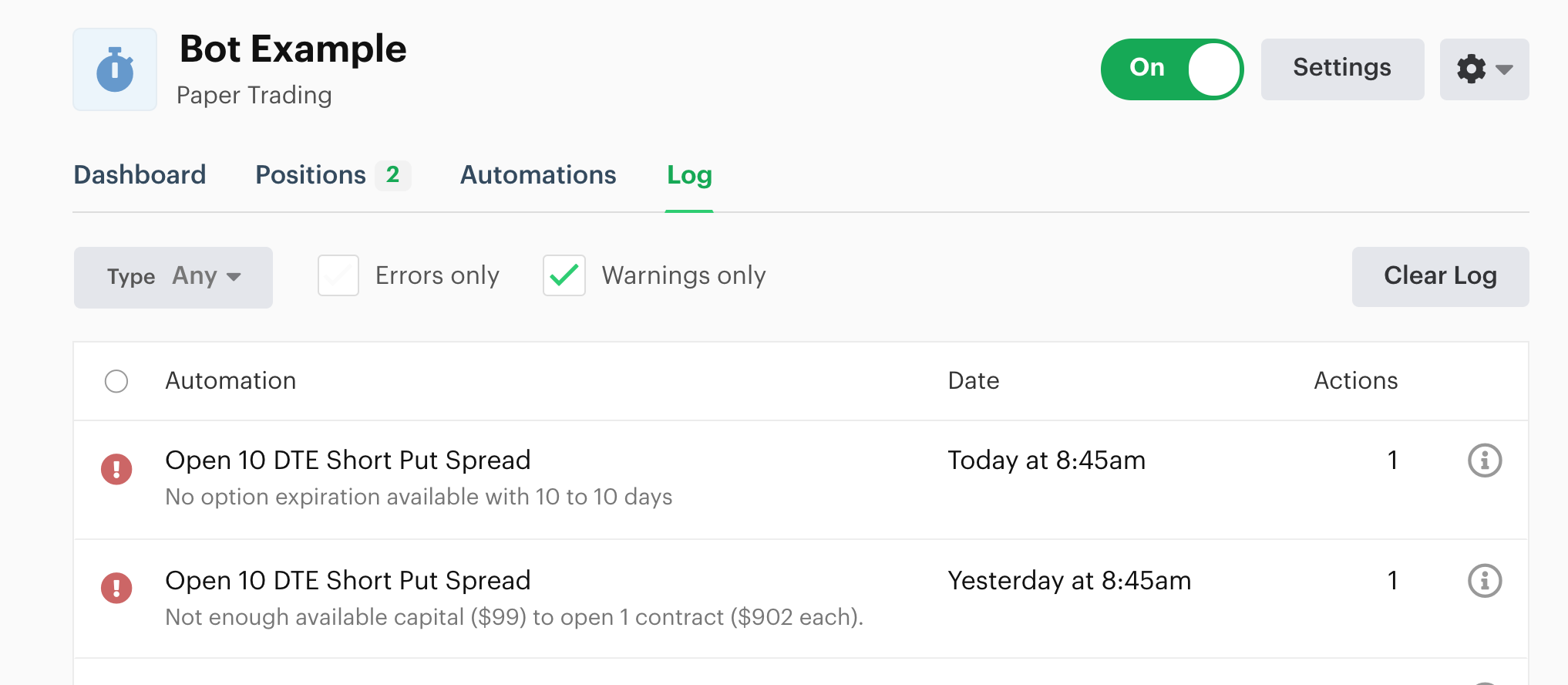Turn the bot off with the On switch
The image size is (1568, 685).
[1172, 69]
